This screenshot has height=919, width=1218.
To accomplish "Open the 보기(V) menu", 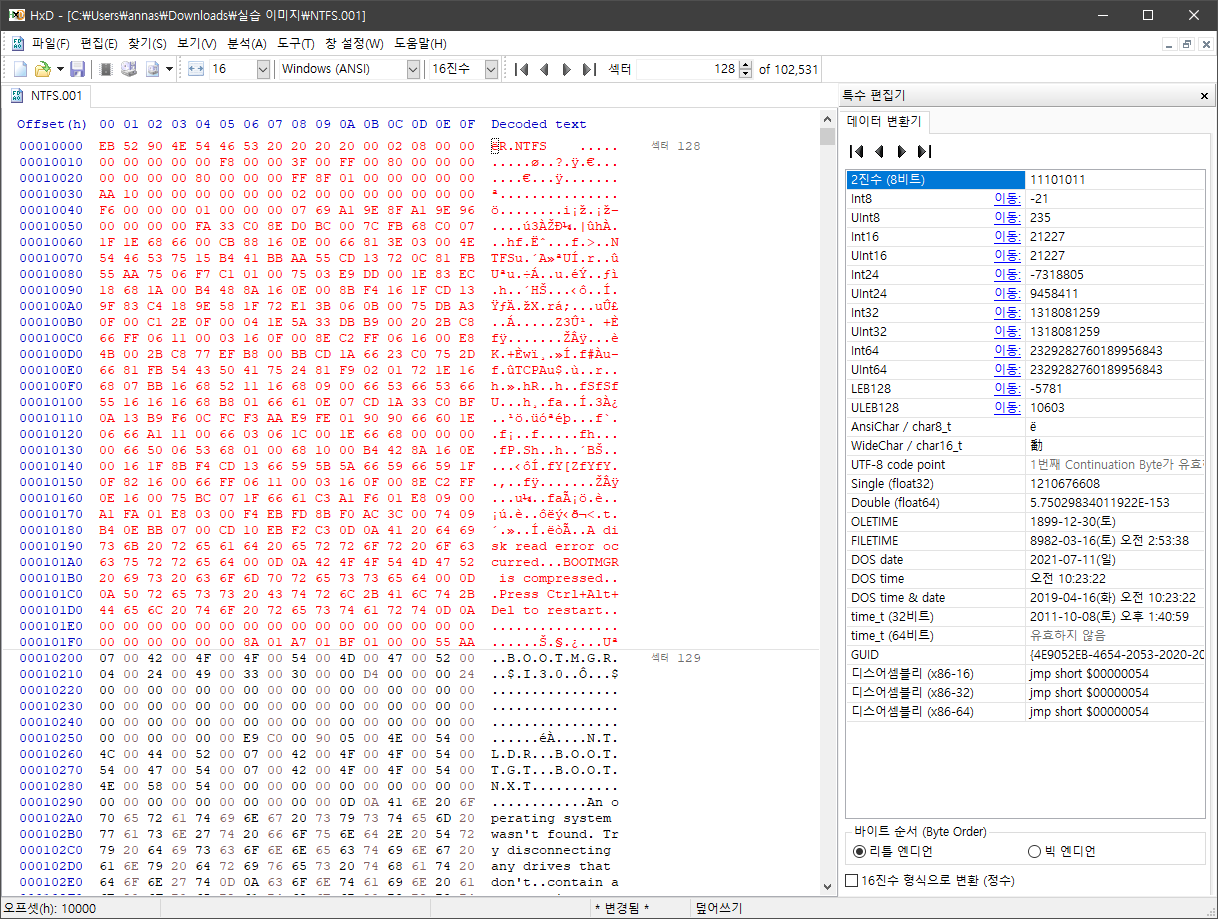I will click(x=196, y=44).
